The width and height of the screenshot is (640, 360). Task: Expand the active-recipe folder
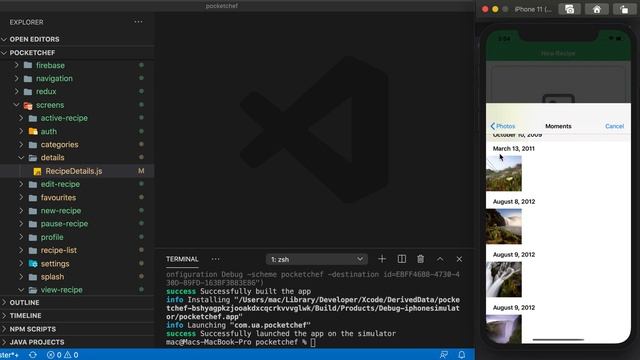pyautogui.click(x=21, y=118)
